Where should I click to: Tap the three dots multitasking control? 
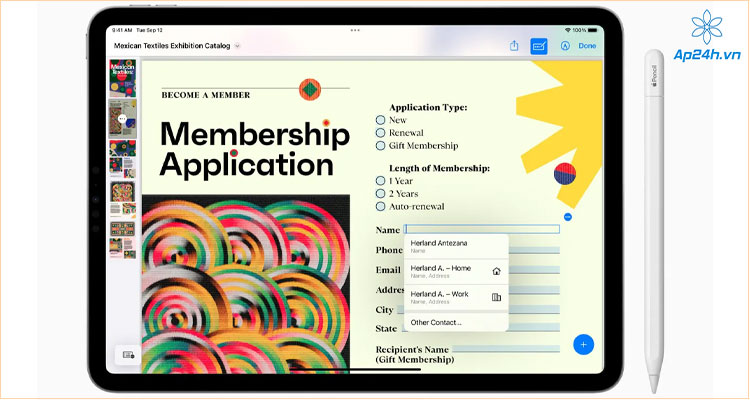[x=355, y=30]
